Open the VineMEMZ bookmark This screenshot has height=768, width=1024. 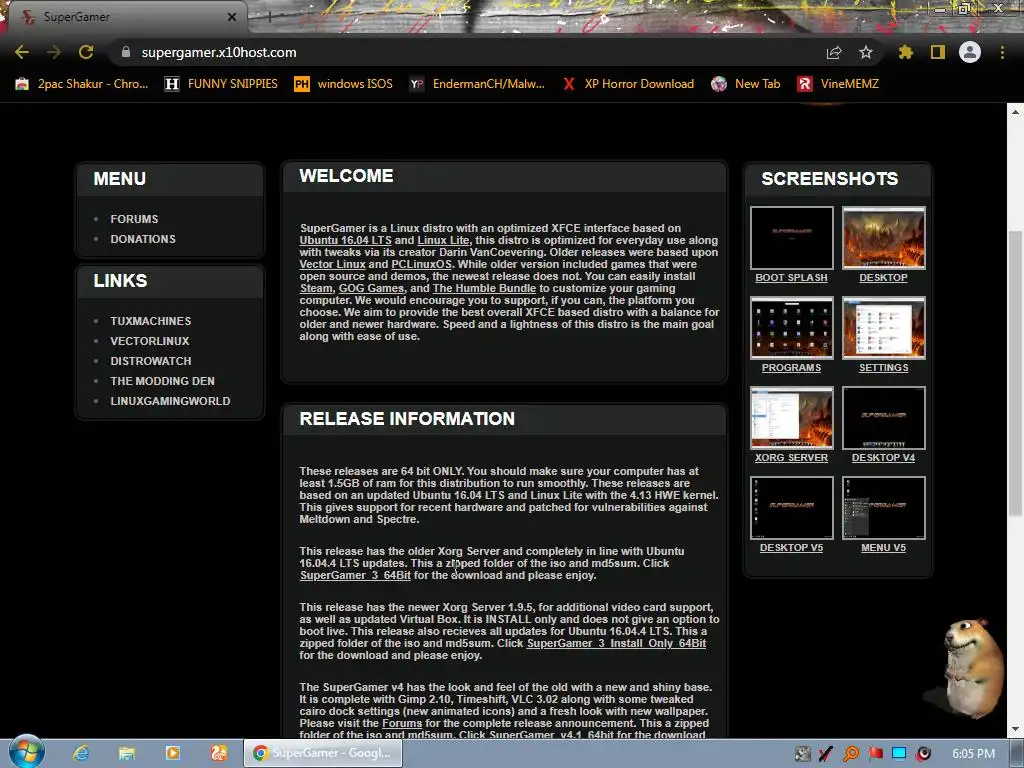[x=839, y=84]
